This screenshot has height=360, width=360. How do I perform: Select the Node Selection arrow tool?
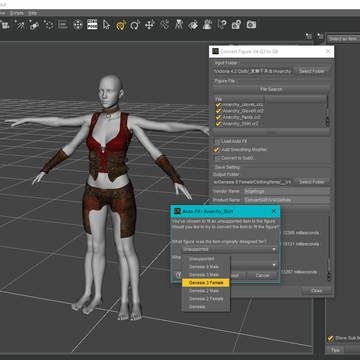106,25
